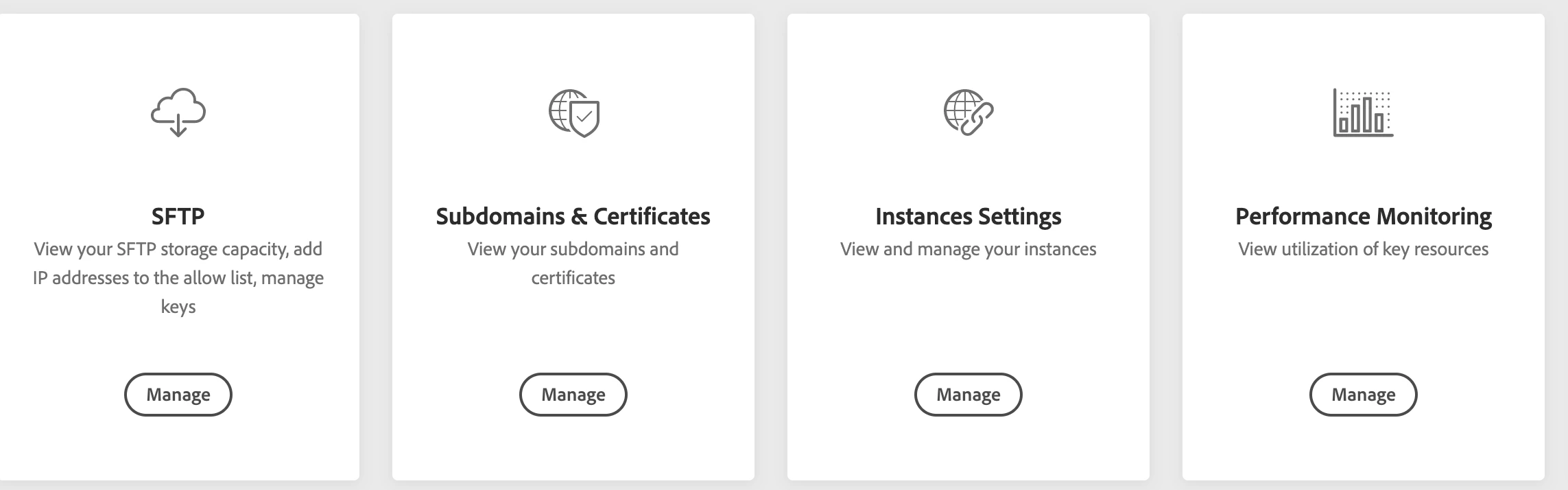Click the 'View utilization of key resources' text

(1364, 249)
